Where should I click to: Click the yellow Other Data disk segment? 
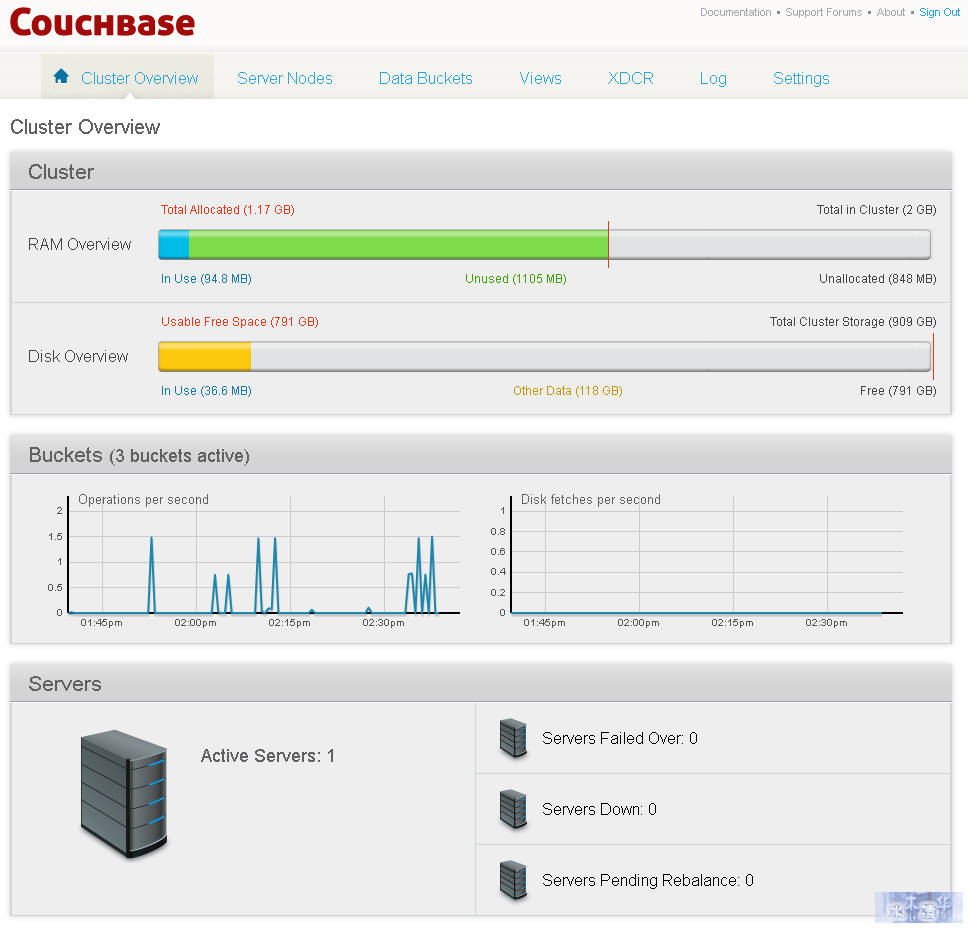point(204,356)
